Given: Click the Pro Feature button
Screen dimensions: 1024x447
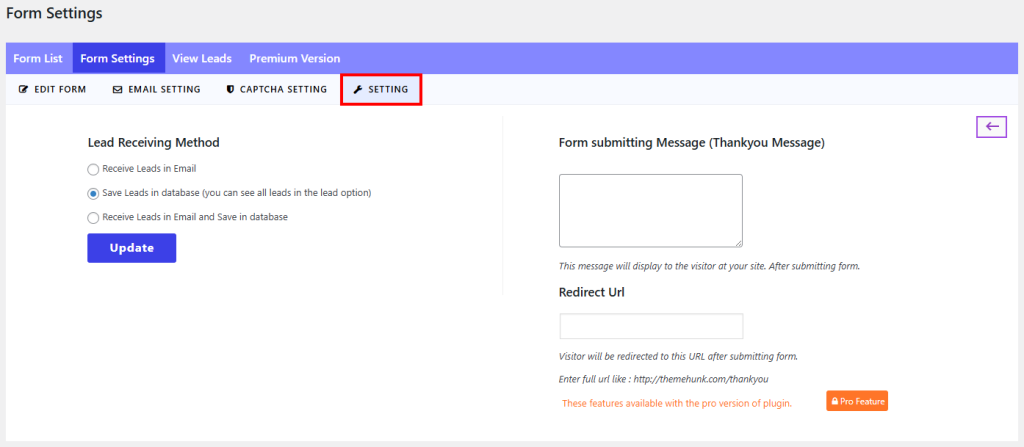Looking at the screenshot, I should click(857, 401).
